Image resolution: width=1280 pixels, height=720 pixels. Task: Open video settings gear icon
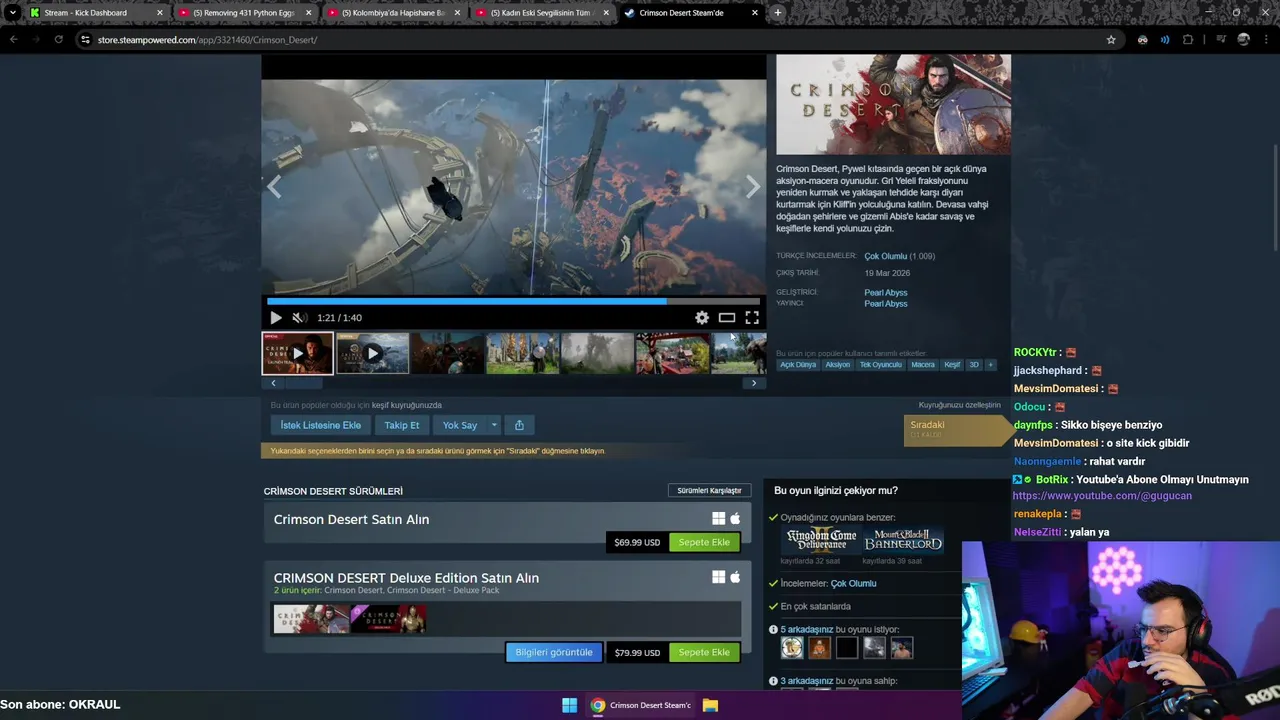pyautogui.click(x=702, y=318)
